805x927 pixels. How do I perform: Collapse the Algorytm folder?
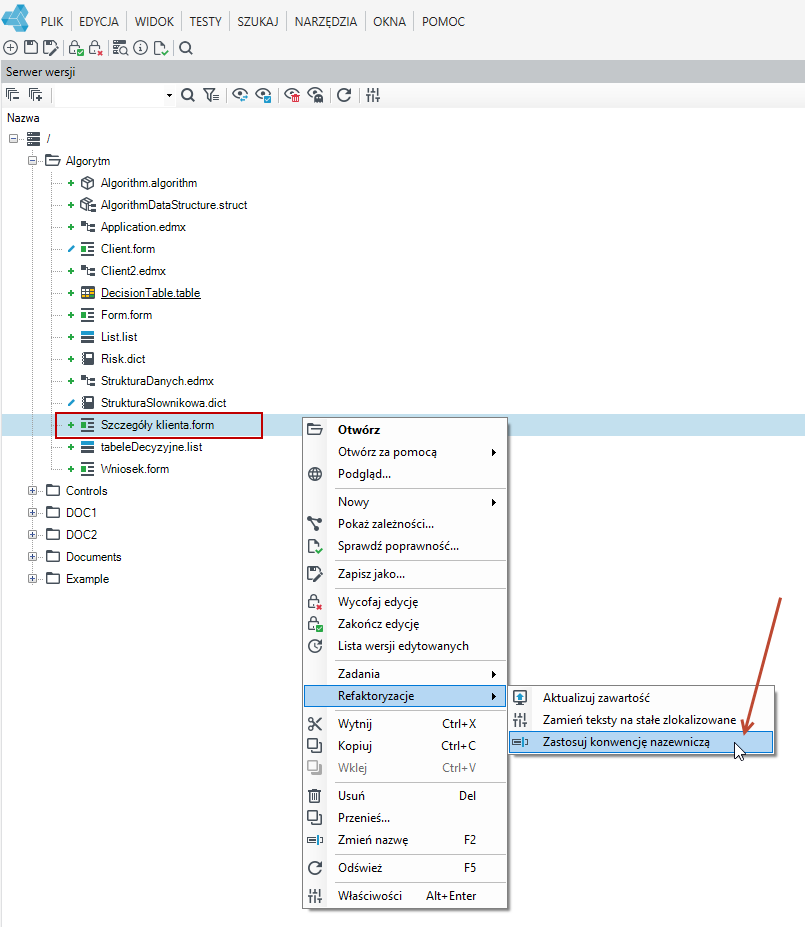[33, 161]
